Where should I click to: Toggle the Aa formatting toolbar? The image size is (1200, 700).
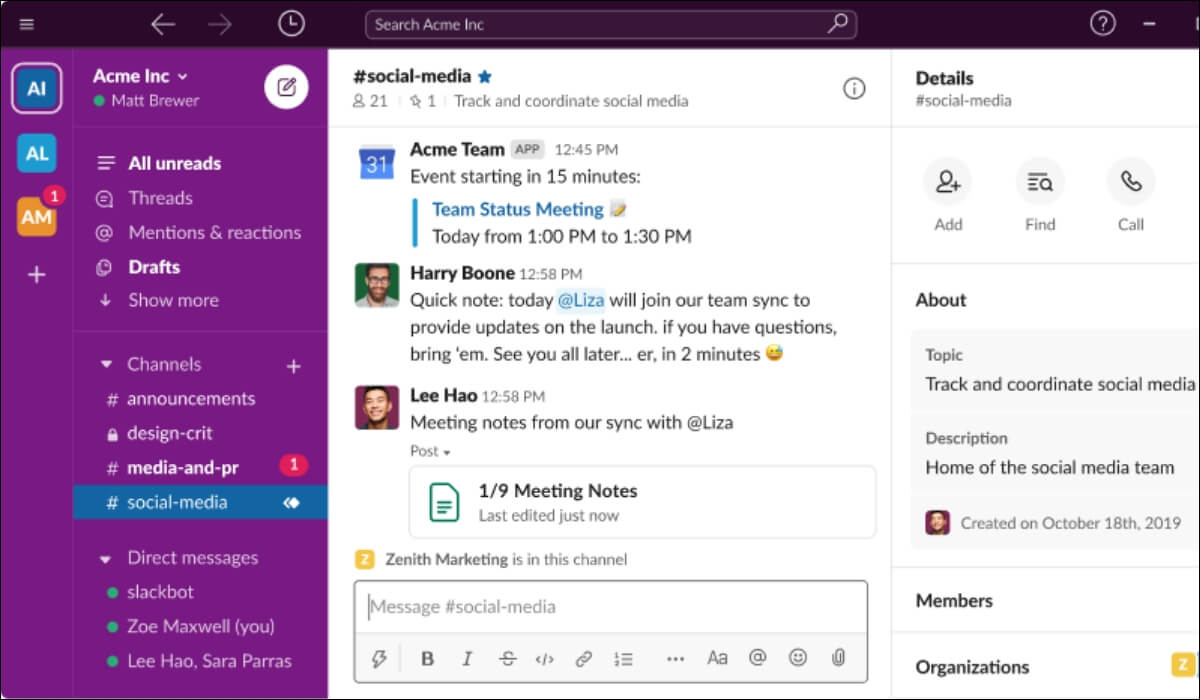point(717,658)
